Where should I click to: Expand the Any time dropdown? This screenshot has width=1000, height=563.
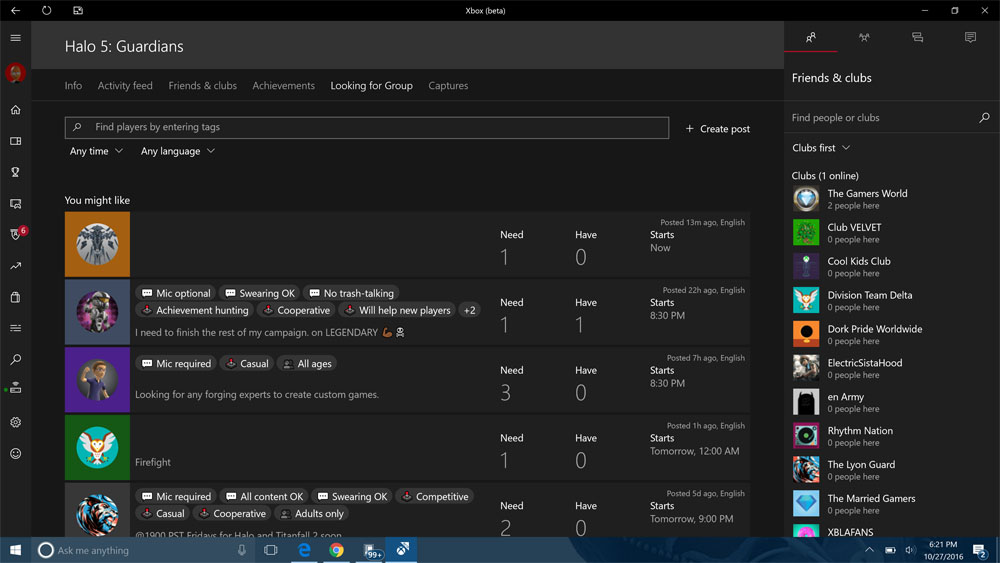click(x=96, y=151)
